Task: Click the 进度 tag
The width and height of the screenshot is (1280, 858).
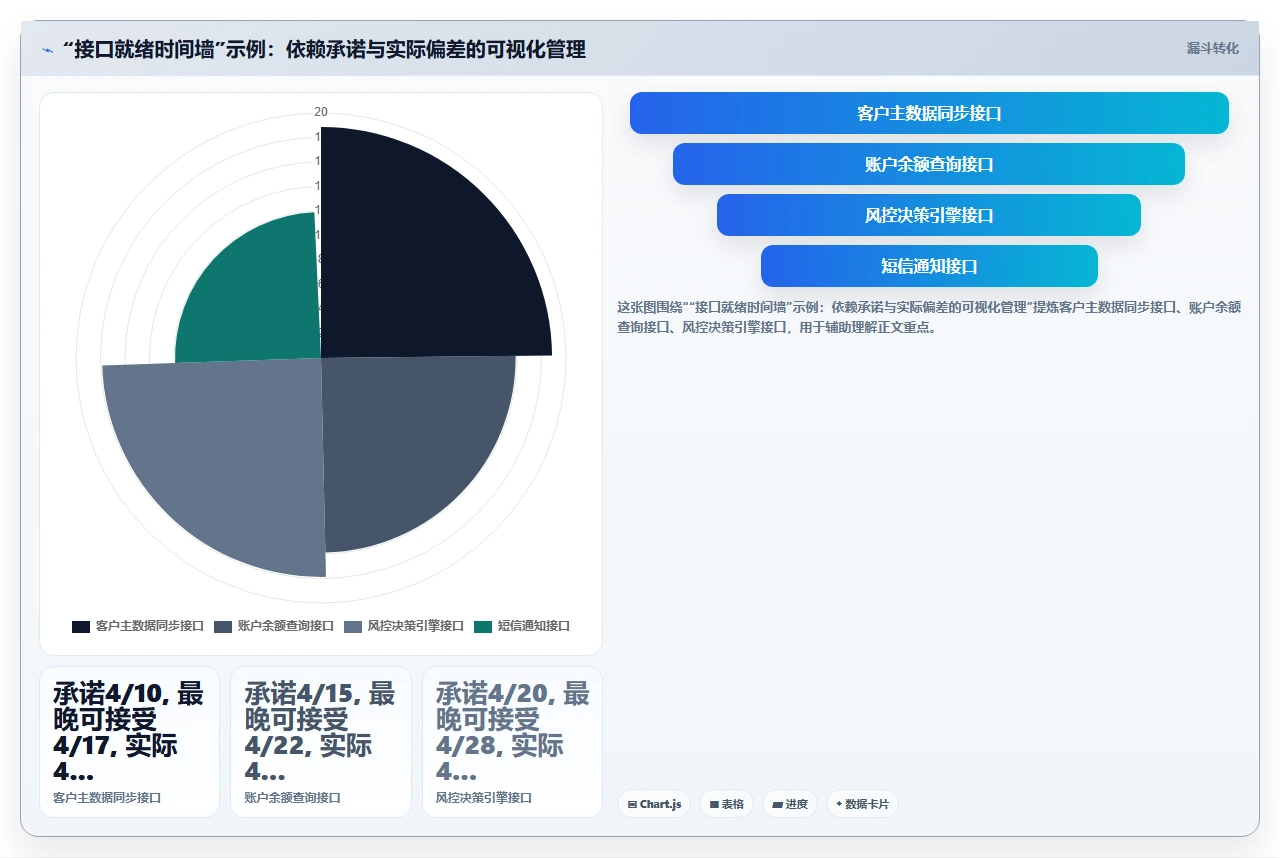Action: pyautogui.click(x=790, y=804)
